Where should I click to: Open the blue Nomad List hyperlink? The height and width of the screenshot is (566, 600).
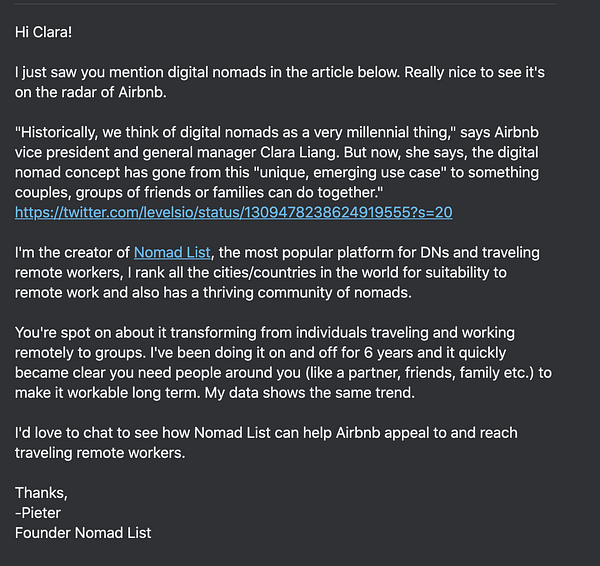tap(172, 253)
